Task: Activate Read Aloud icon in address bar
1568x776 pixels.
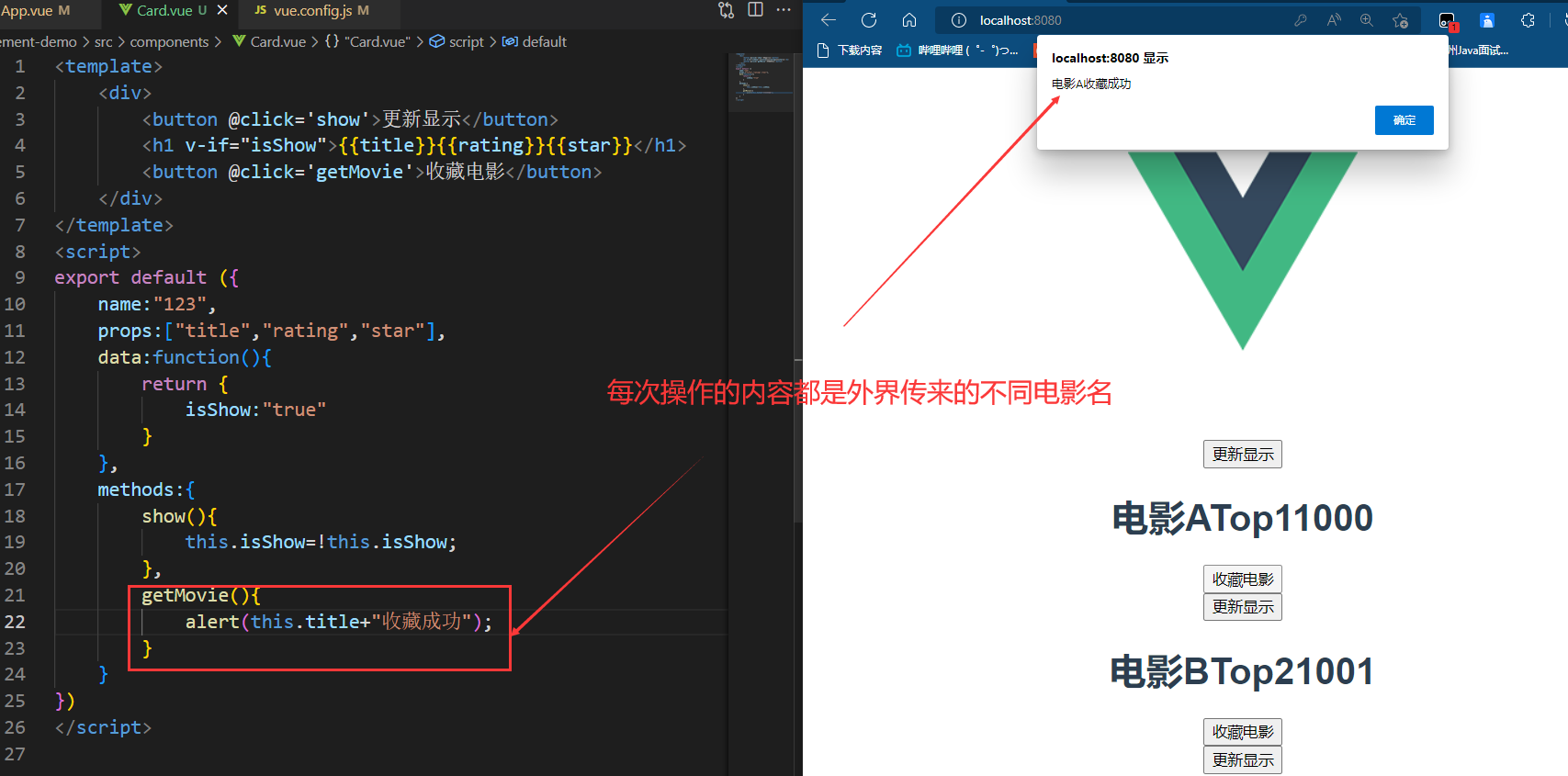Action: click(1334, 20)
